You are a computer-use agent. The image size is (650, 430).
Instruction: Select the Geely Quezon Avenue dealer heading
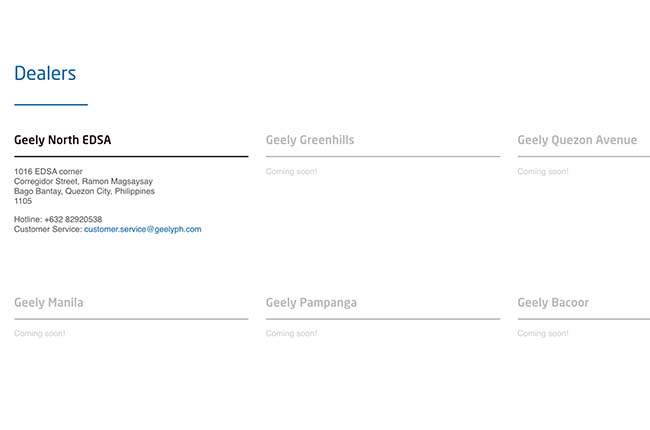(x=577, y=140)
